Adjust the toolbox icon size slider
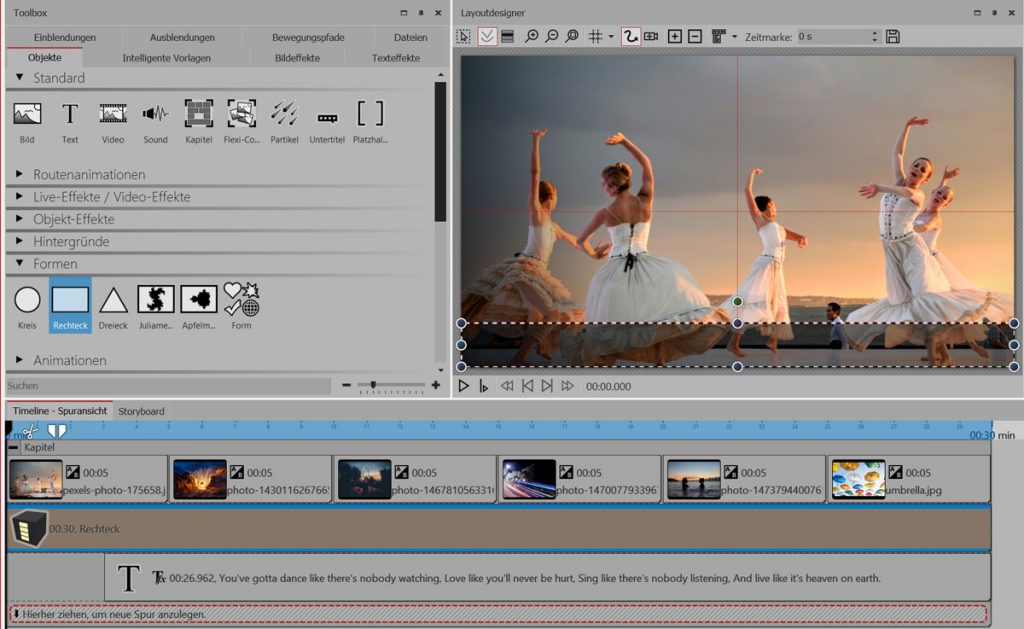This screenshot has width=1024, height=629. [x=374, y=385]
